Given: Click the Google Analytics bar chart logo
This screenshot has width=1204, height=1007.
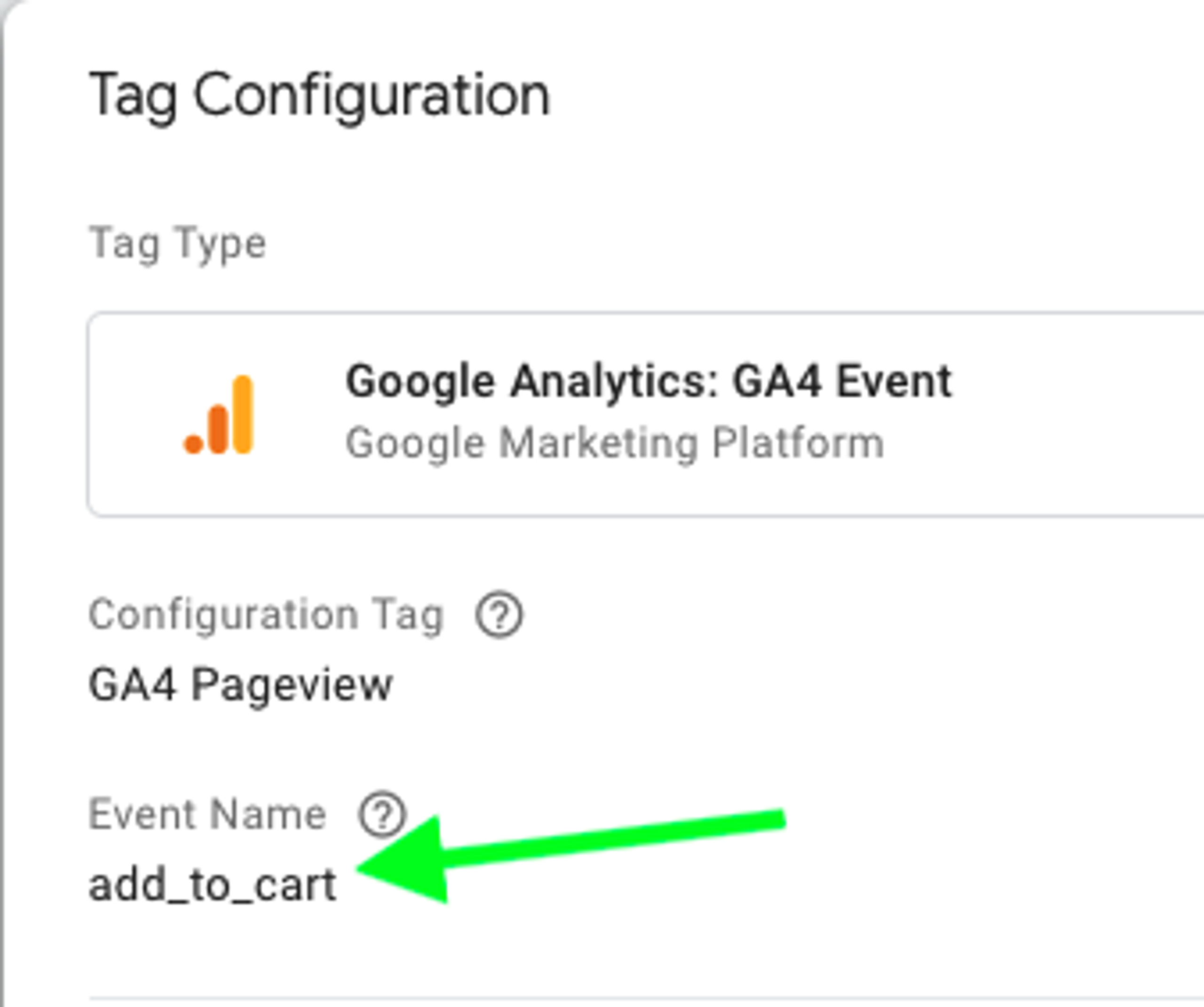Looking at the screenshot, I should pos(218,415).
